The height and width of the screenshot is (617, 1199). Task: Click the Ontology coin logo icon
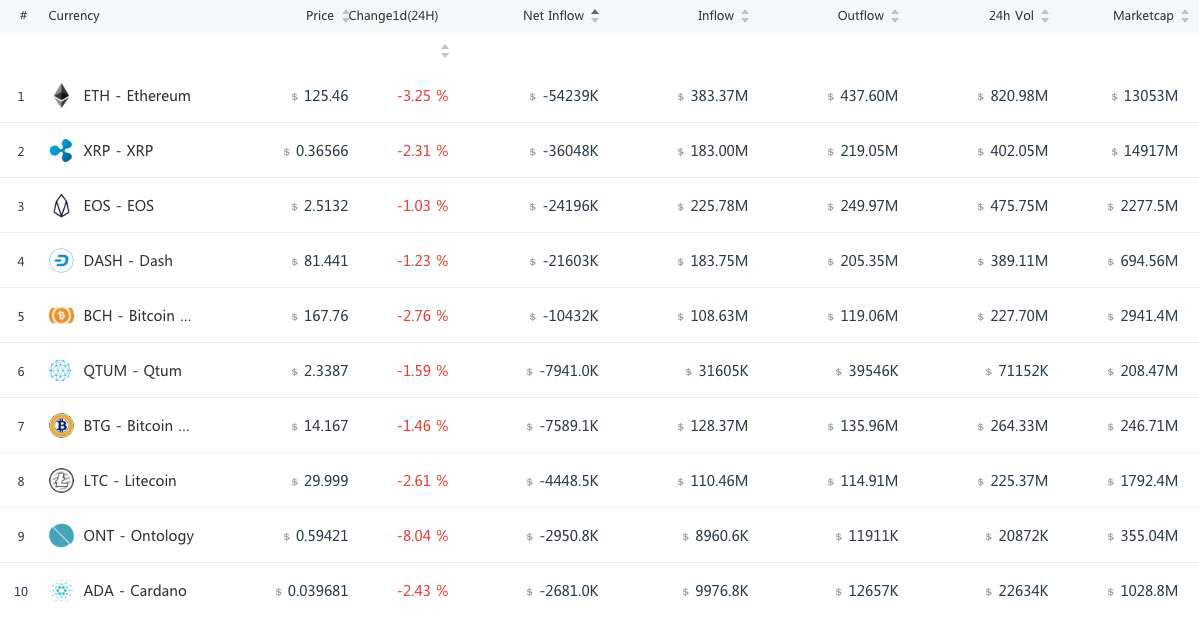click(61, 536)
